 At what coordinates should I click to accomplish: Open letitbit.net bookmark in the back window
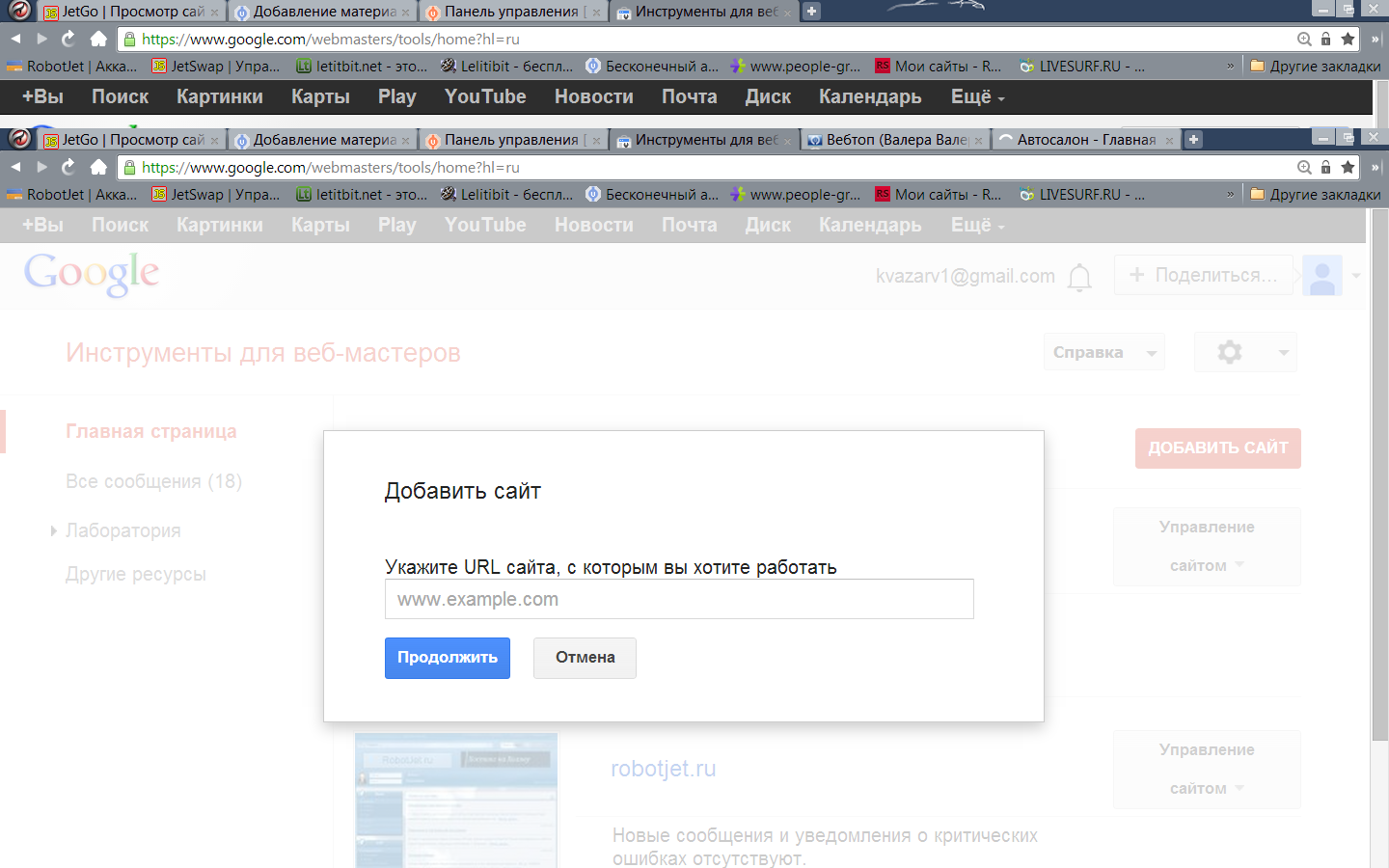pos(362,67)
